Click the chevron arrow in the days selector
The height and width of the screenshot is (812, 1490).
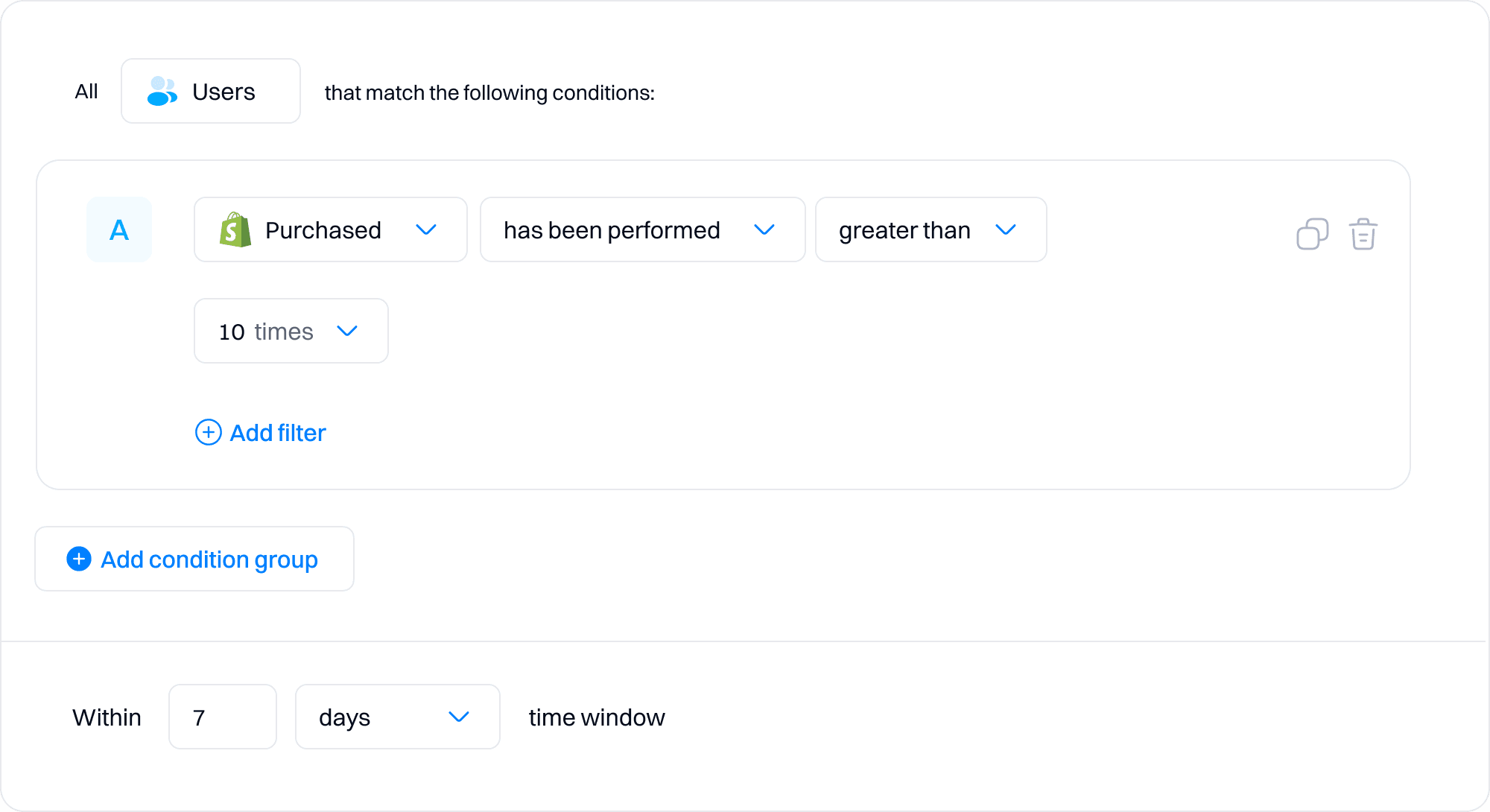pyautogui.click(x=459, y=717)
